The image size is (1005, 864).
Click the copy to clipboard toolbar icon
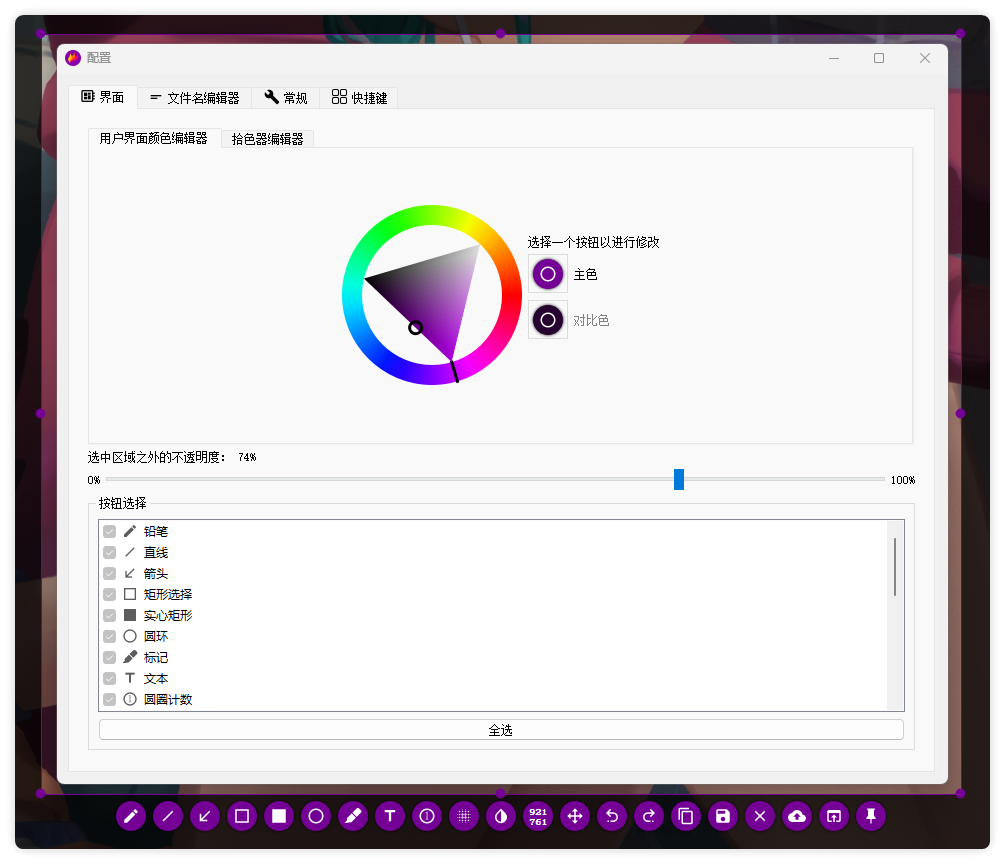coord(685,817)
